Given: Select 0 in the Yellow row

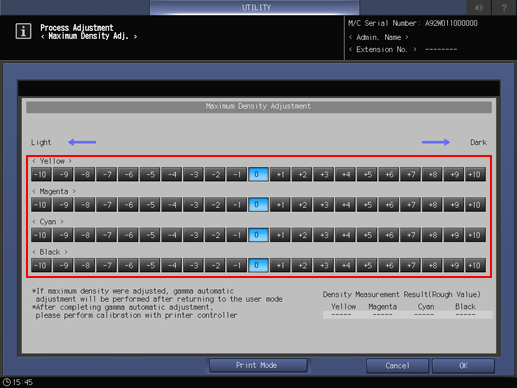Looking at the screenshot, I should (x=258, y=174).
